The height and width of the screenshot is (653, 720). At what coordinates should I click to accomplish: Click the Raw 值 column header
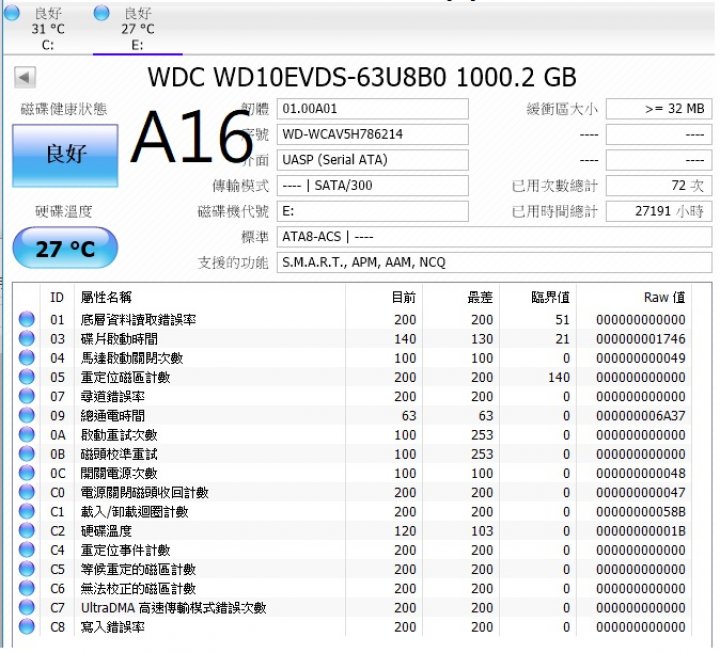pos(664,298)
